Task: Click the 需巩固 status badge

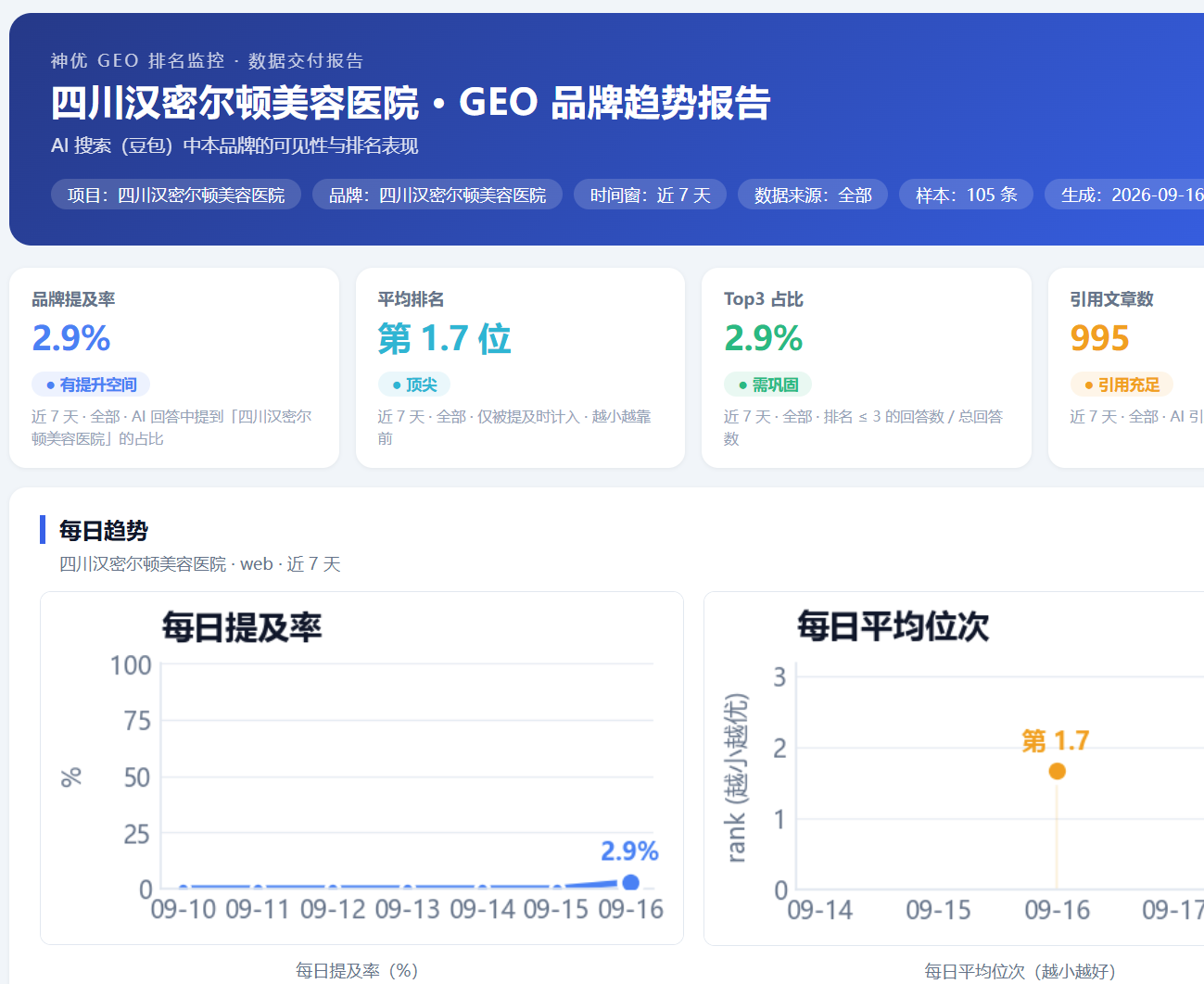Action: click(768, 385)
